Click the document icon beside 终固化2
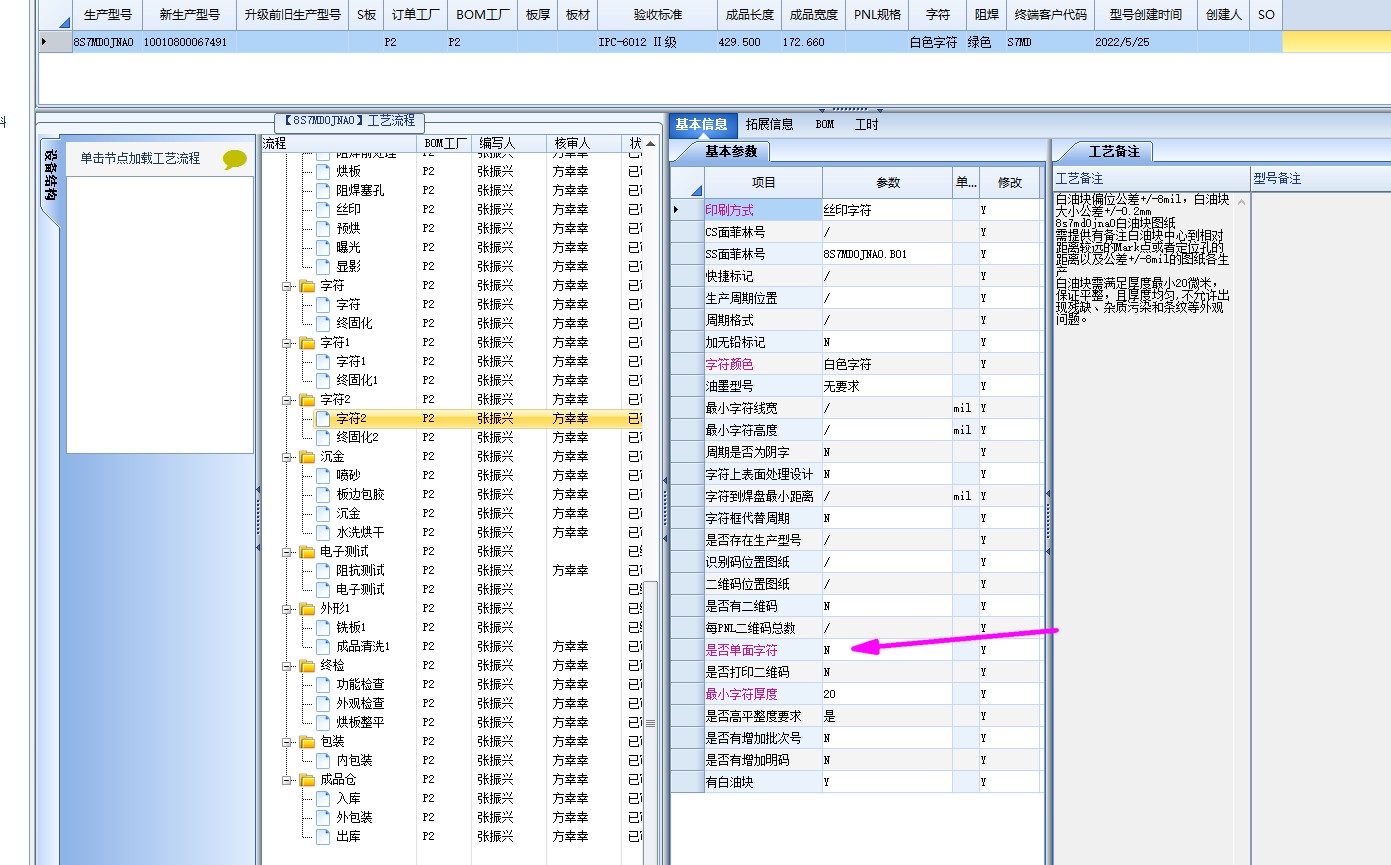This screenshot has width=1391, height=865. 323,438
